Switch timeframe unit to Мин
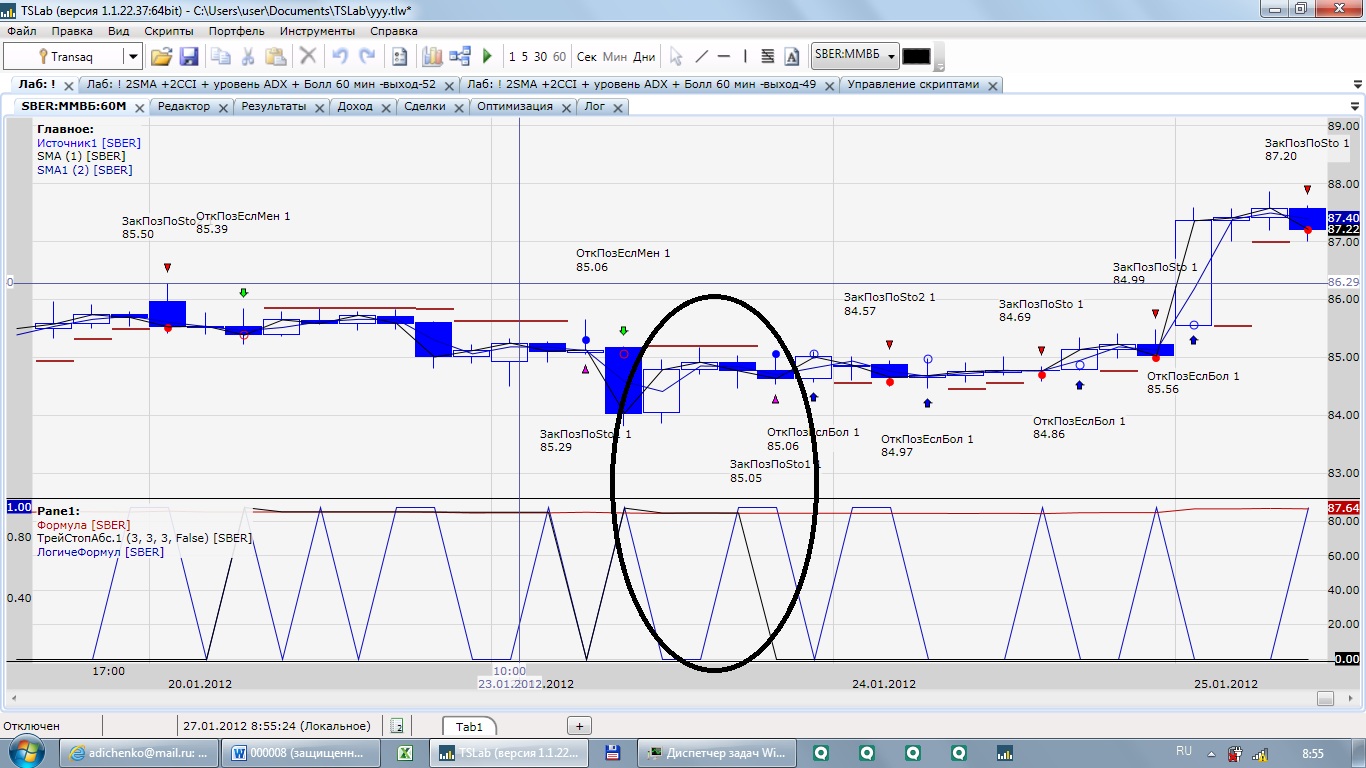The height and width of the screenshot is (768, 1366). [615, 57]
